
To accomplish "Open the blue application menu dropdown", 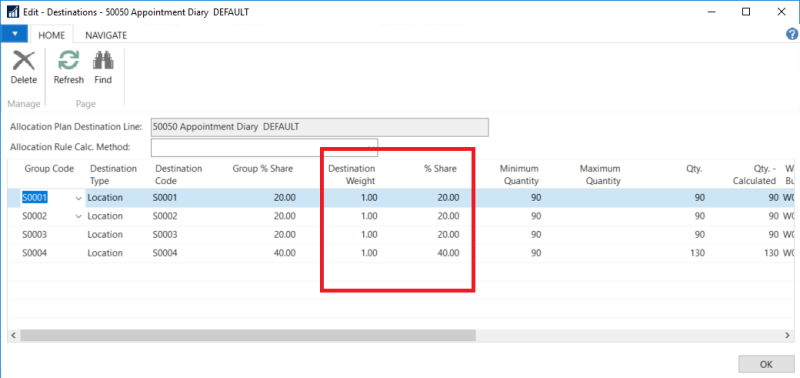I will click(x=14, y=34).
